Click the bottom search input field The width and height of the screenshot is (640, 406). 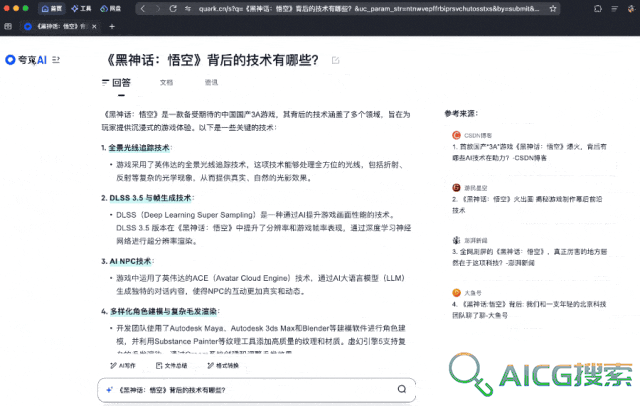[256, 390]
